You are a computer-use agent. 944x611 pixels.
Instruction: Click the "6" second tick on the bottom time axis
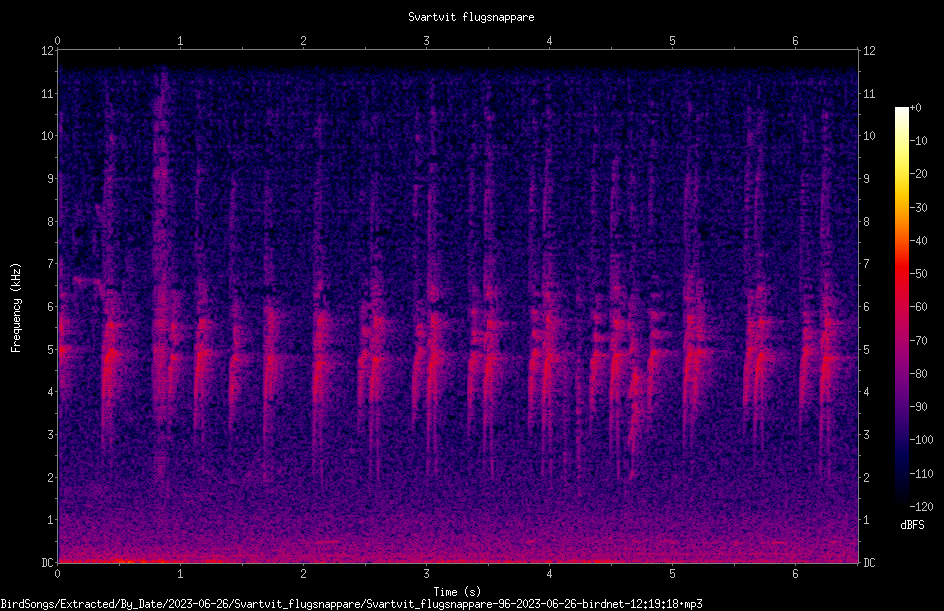795,574
